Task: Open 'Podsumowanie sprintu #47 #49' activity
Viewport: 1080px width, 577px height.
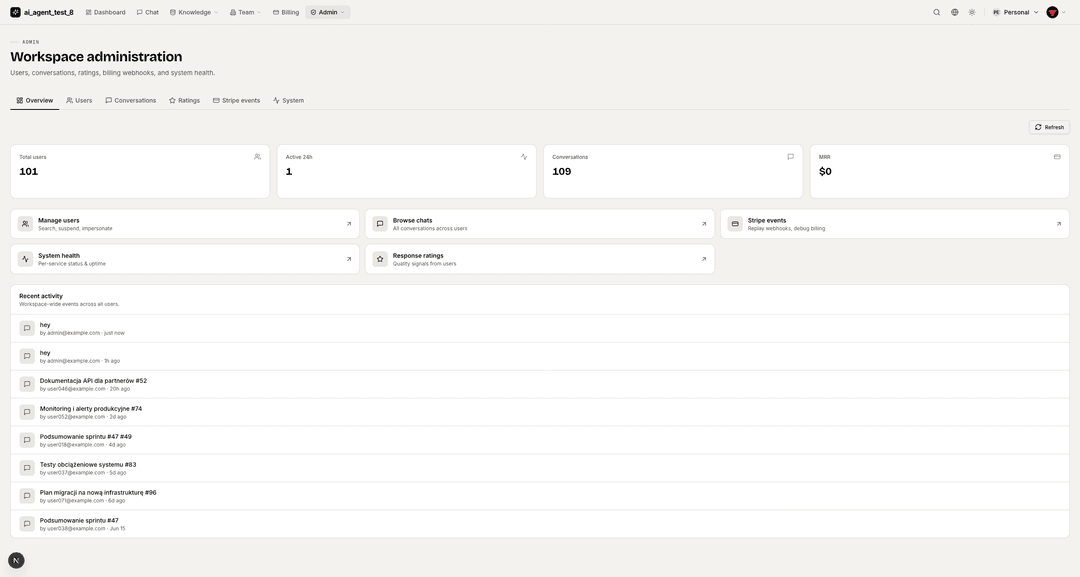Action: (x=540, y=440)
